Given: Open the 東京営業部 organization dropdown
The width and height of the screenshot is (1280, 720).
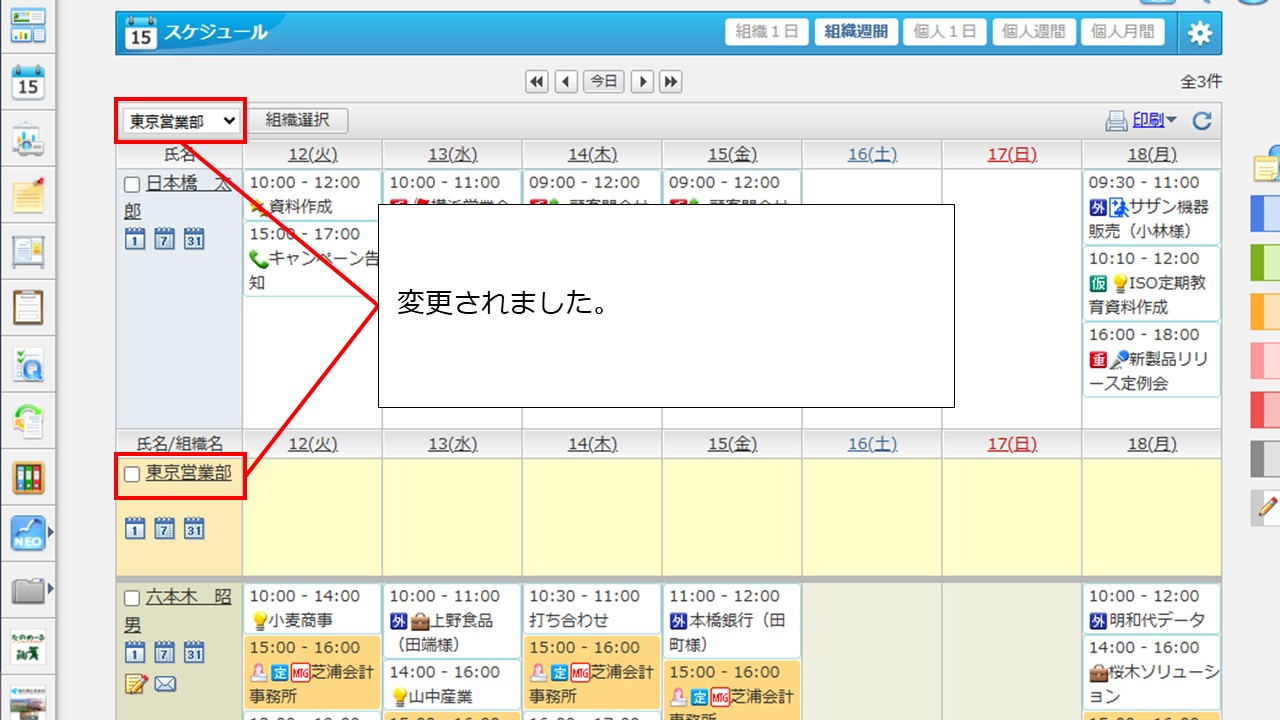Looking at the screenshot, I should tap(181, 121).
